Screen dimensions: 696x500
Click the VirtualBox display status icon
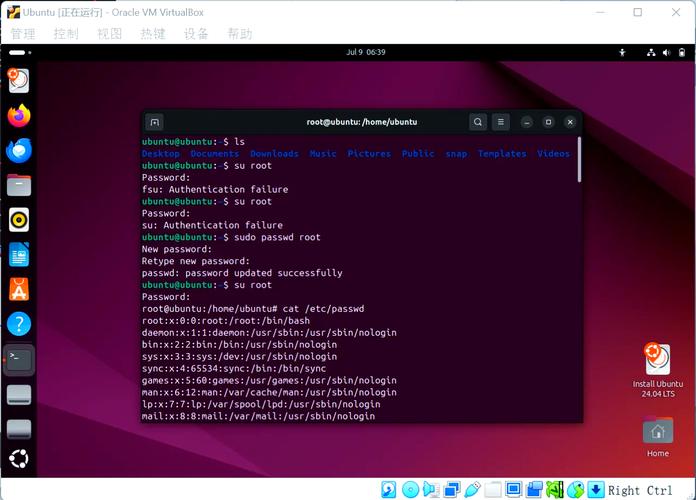coord(514,490)
